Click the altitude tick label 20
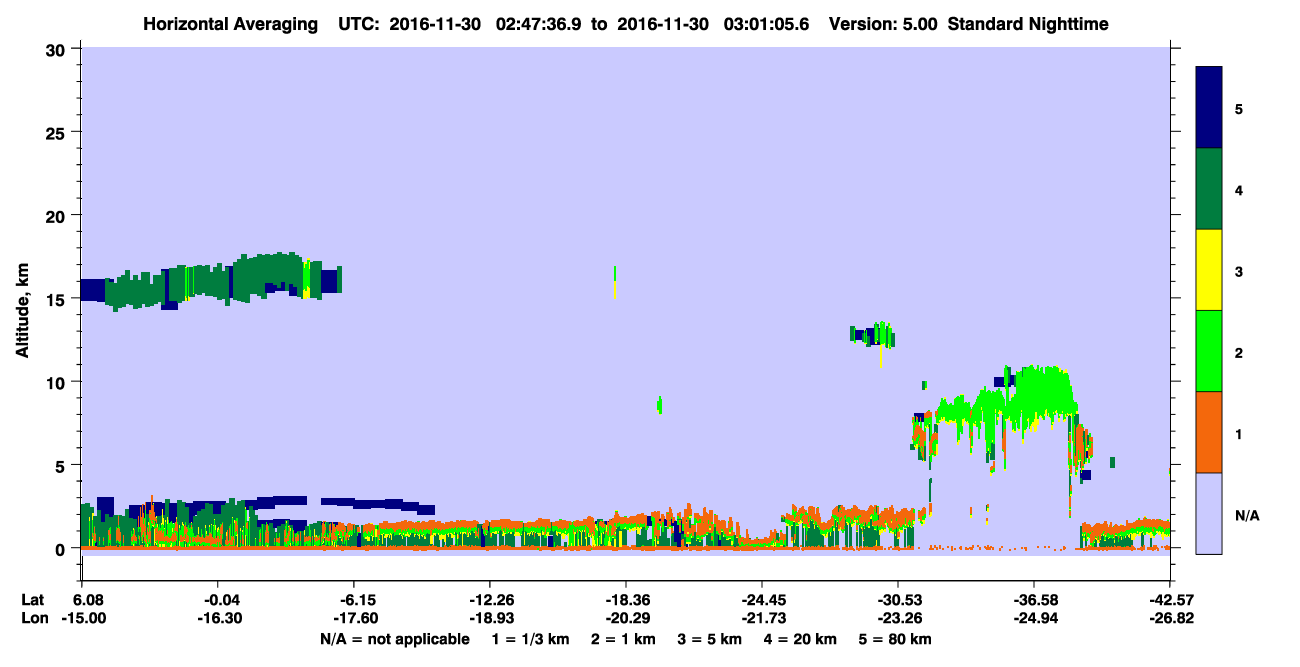Viewport: 1300px width, 667px height. [x=58, y=216]
